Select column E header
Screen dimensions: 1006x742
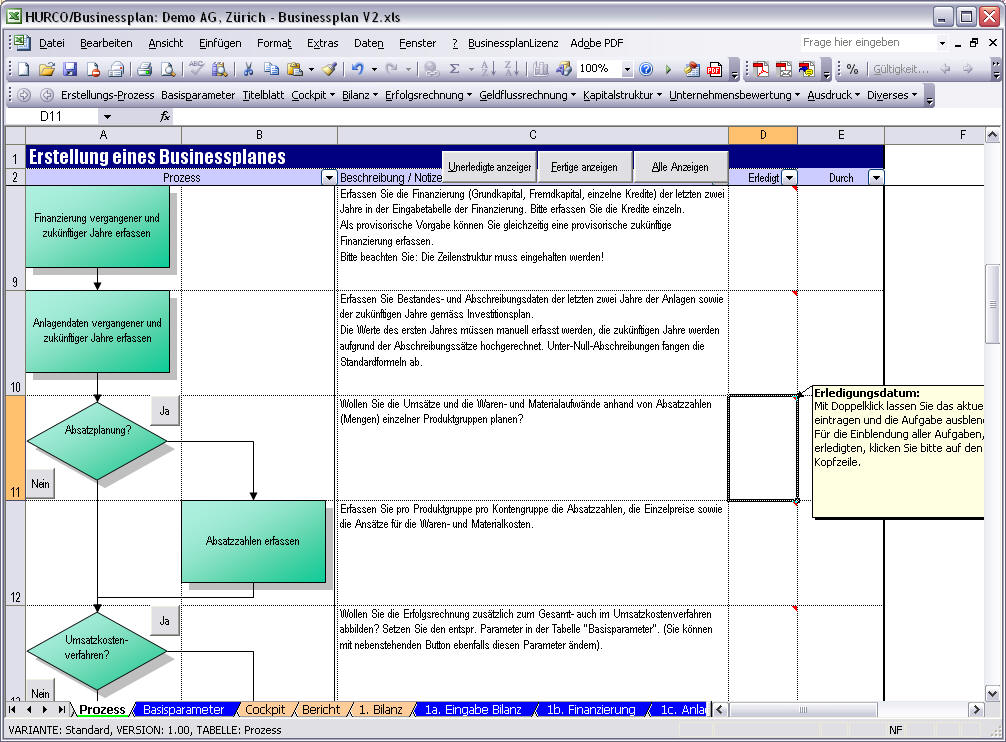point(840,135)
